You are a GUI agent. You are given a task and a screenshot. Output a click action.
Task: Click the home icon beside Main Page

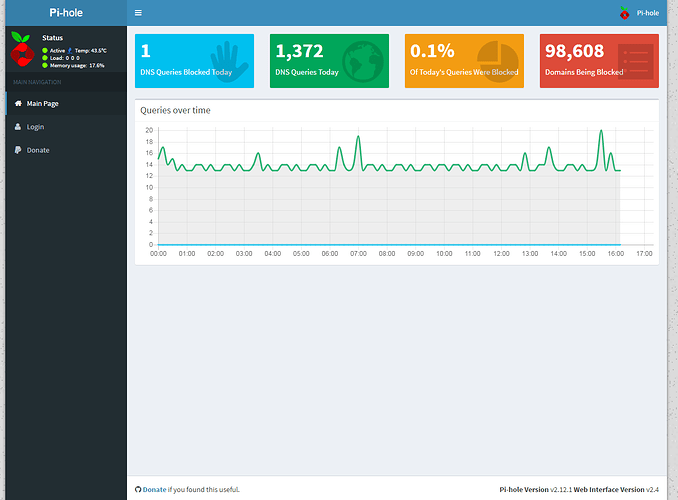click(x=18, y=103)
